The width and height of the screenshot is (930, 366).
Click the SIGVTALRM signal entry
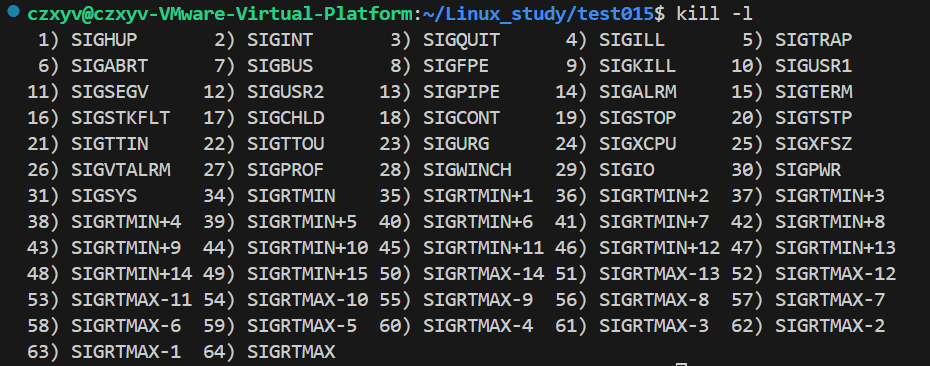(x=121, y=170)
